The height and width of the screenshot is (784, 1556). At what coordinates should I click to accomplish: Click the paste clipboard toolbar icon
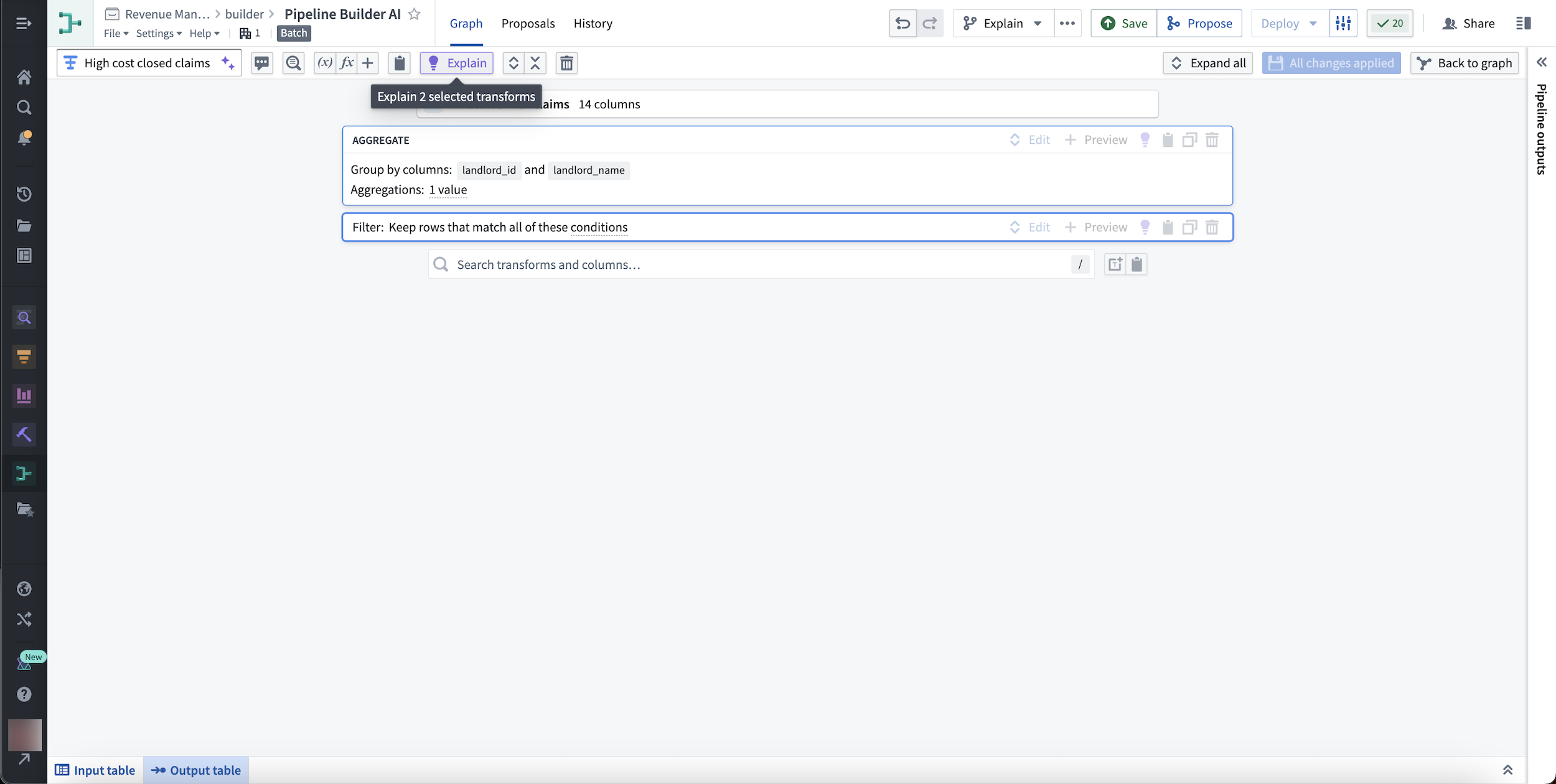[400, 63]
